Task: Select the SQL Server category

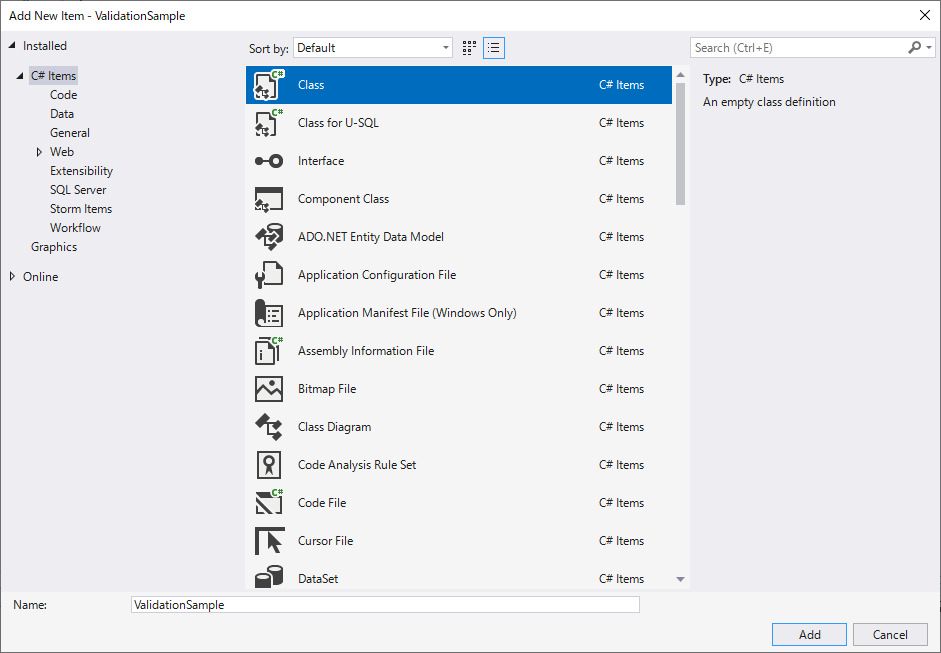Action: (x=78, y=190)
